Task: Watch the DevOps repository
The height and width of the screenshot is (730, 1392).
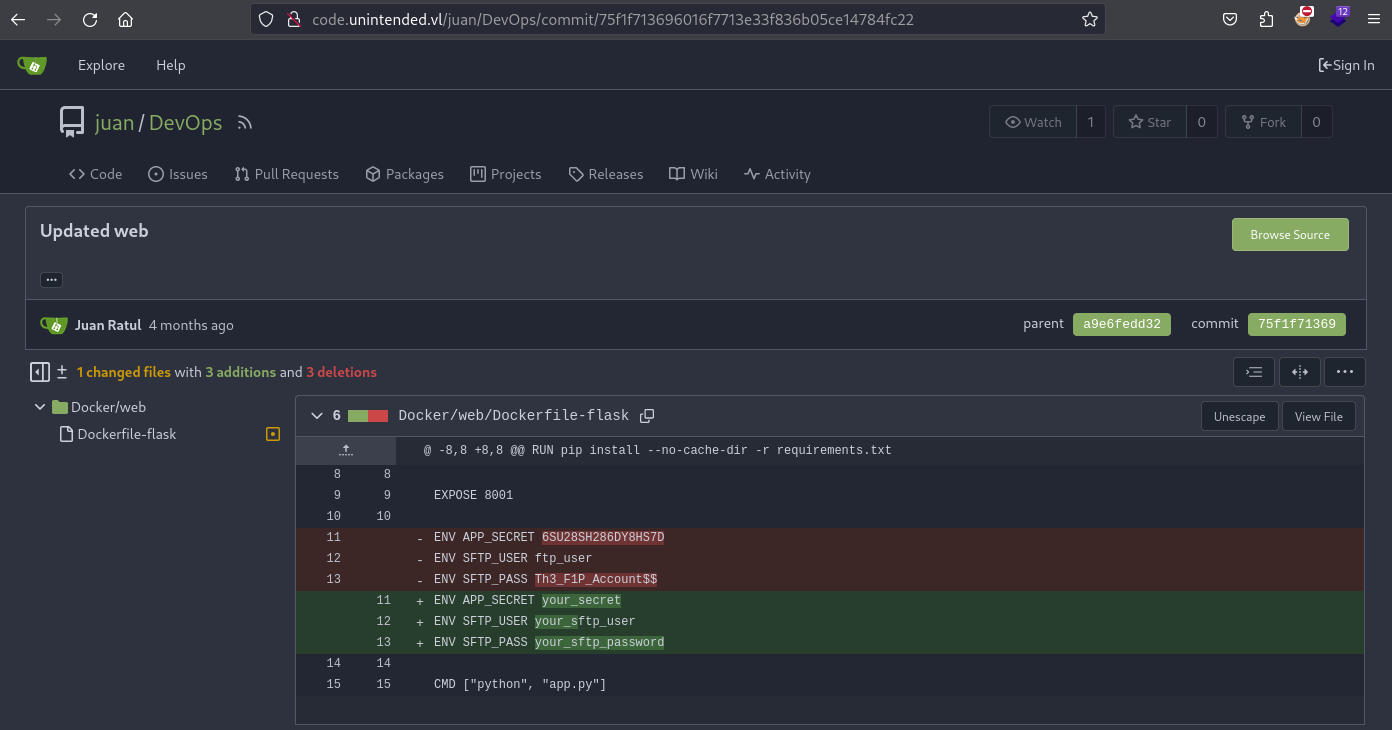Action: (x=1033, y=122)
